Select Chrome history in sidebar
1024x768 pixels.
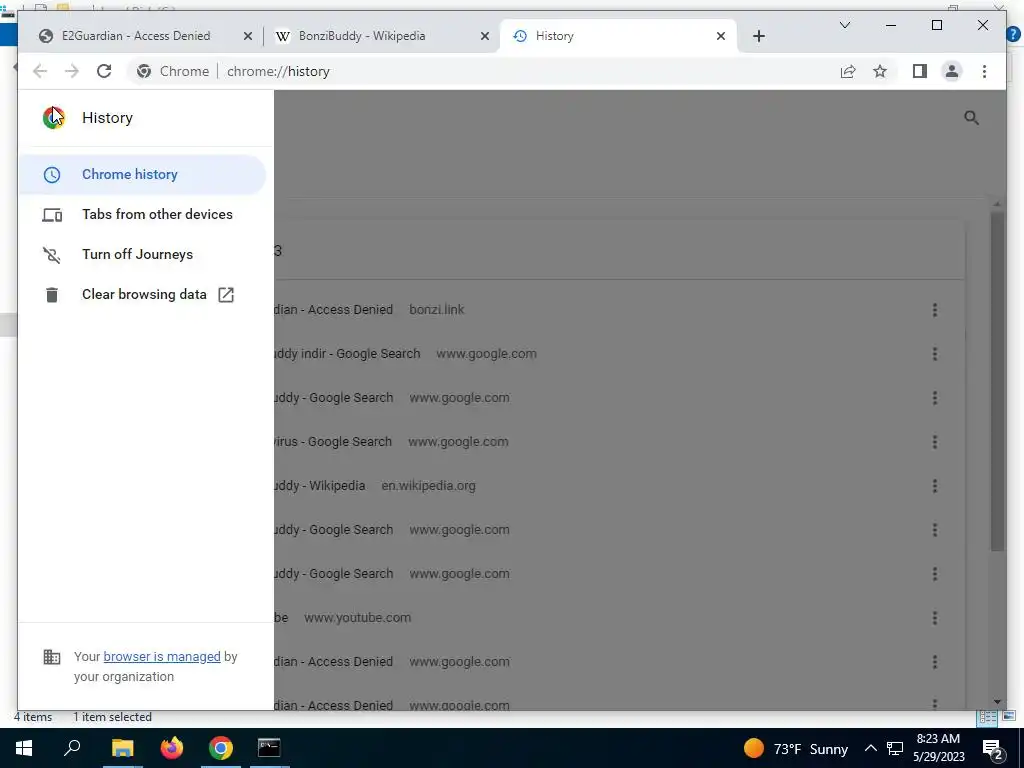coord(142,174)
